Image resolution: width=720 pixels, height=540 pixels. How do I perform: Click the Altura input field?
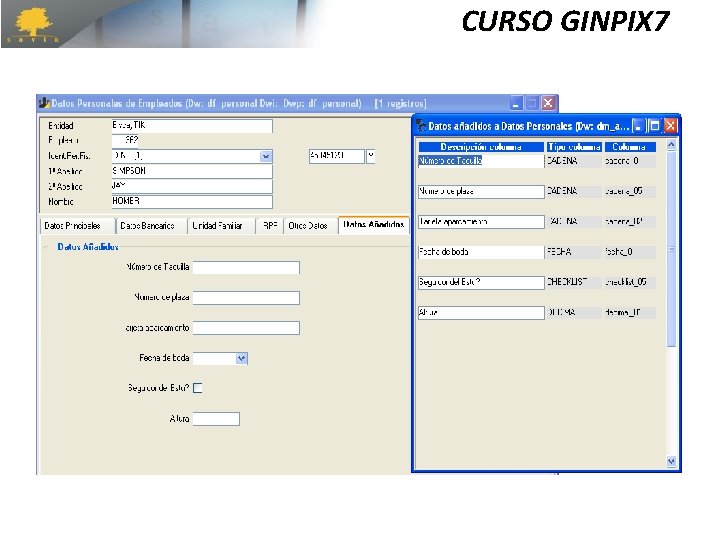[216, 419]
